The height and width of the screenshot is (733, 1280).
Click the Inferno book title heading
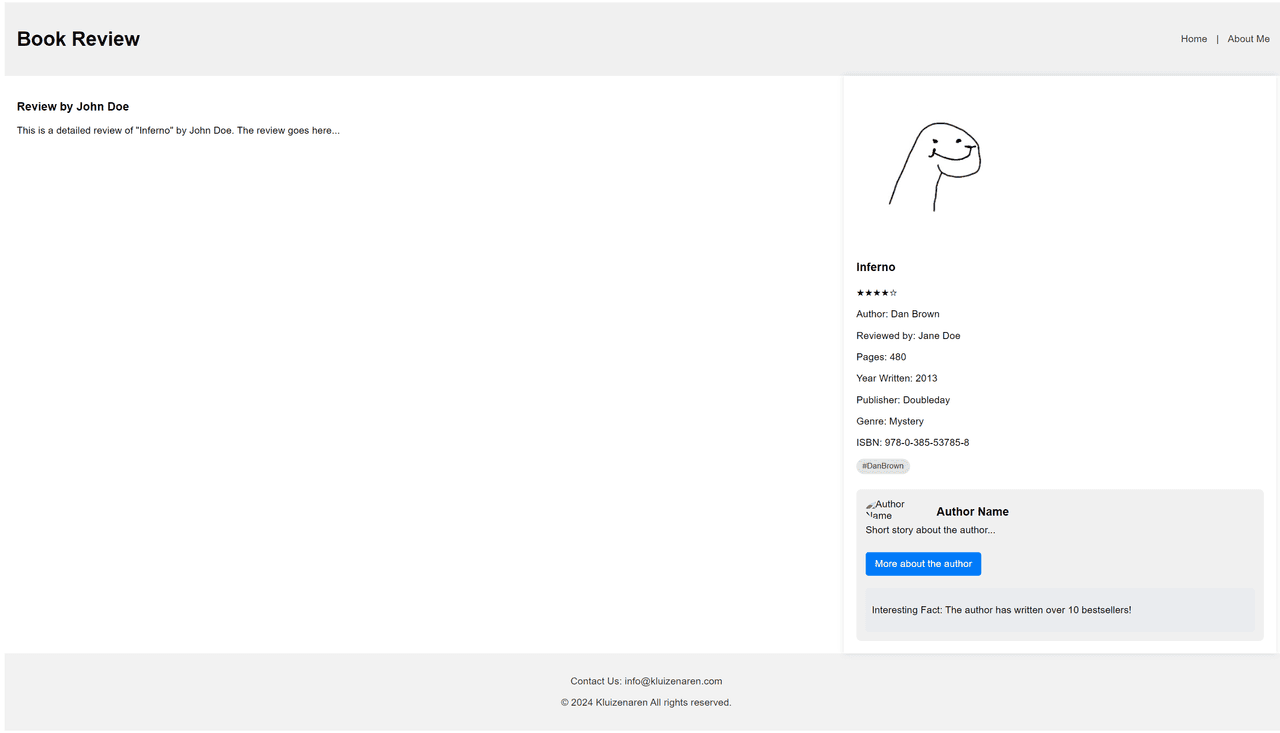876,267
